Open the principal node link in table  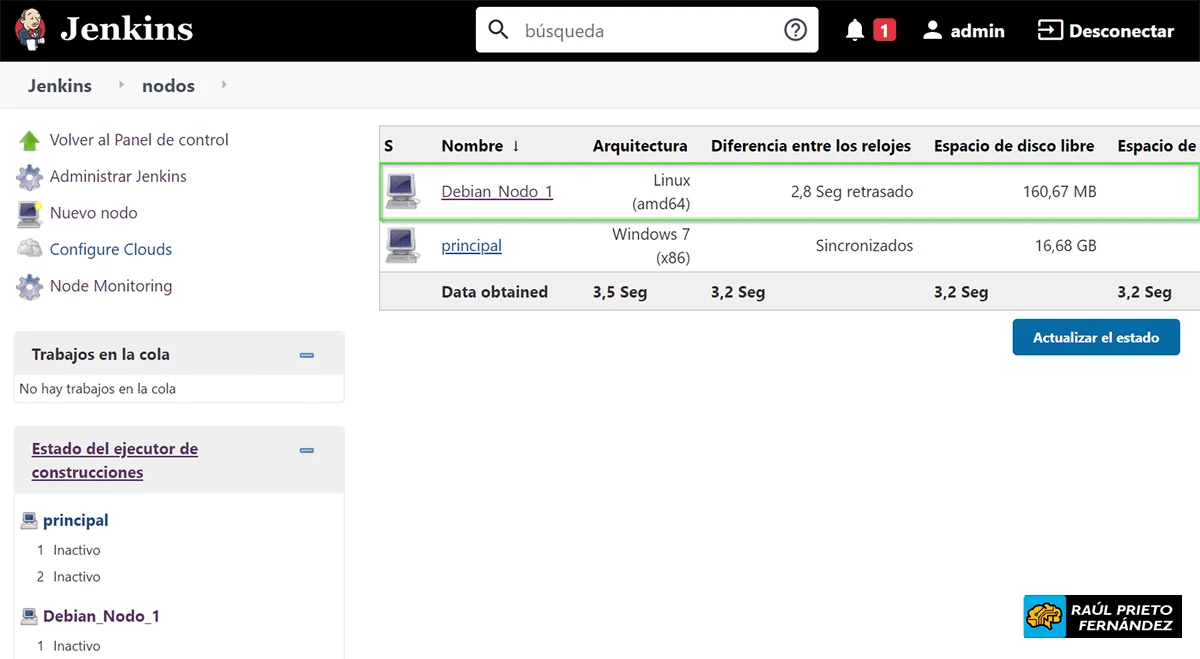[471, 245]
